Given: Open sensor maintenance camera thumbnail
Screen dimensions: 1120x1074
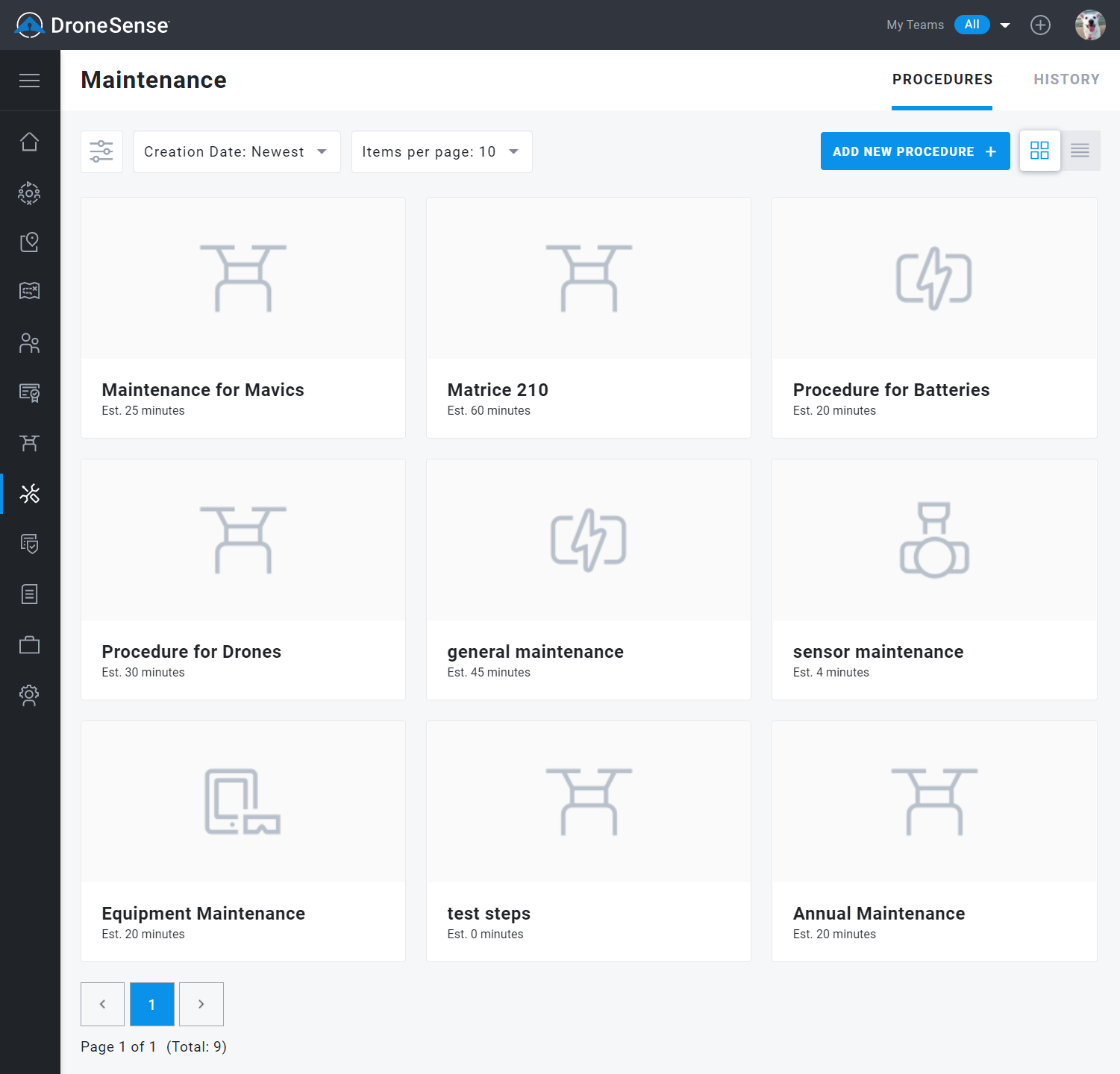Looking at the screenshot, I should [x=934, y=540].
